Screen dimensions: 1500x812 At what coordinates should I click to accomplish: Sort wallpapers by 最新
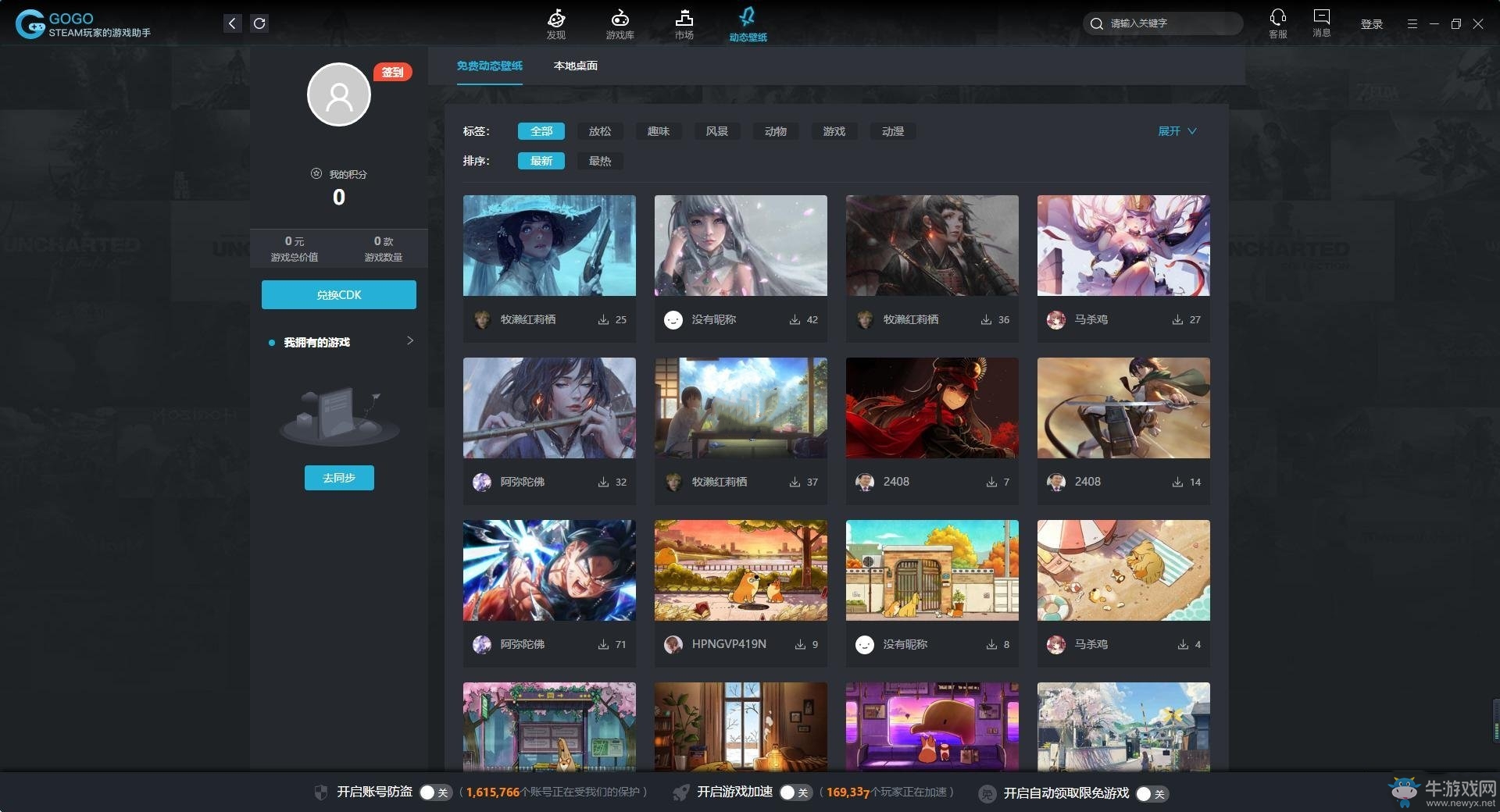(x=541, y=161)
